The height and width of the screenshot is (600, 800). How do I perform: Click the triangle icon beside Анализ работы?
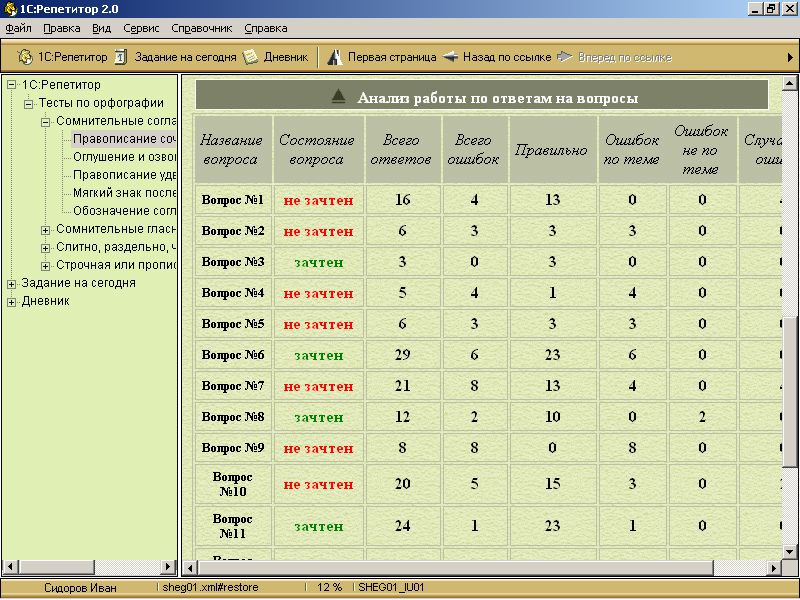pos(338,97)
